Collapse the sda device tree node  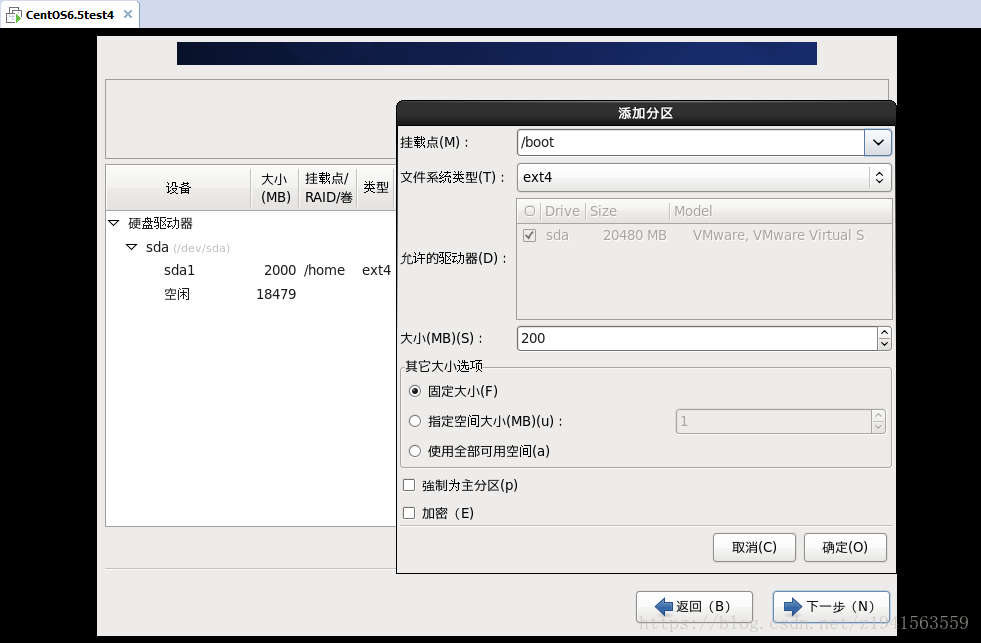pyautogui.click(x=131, y=248)
